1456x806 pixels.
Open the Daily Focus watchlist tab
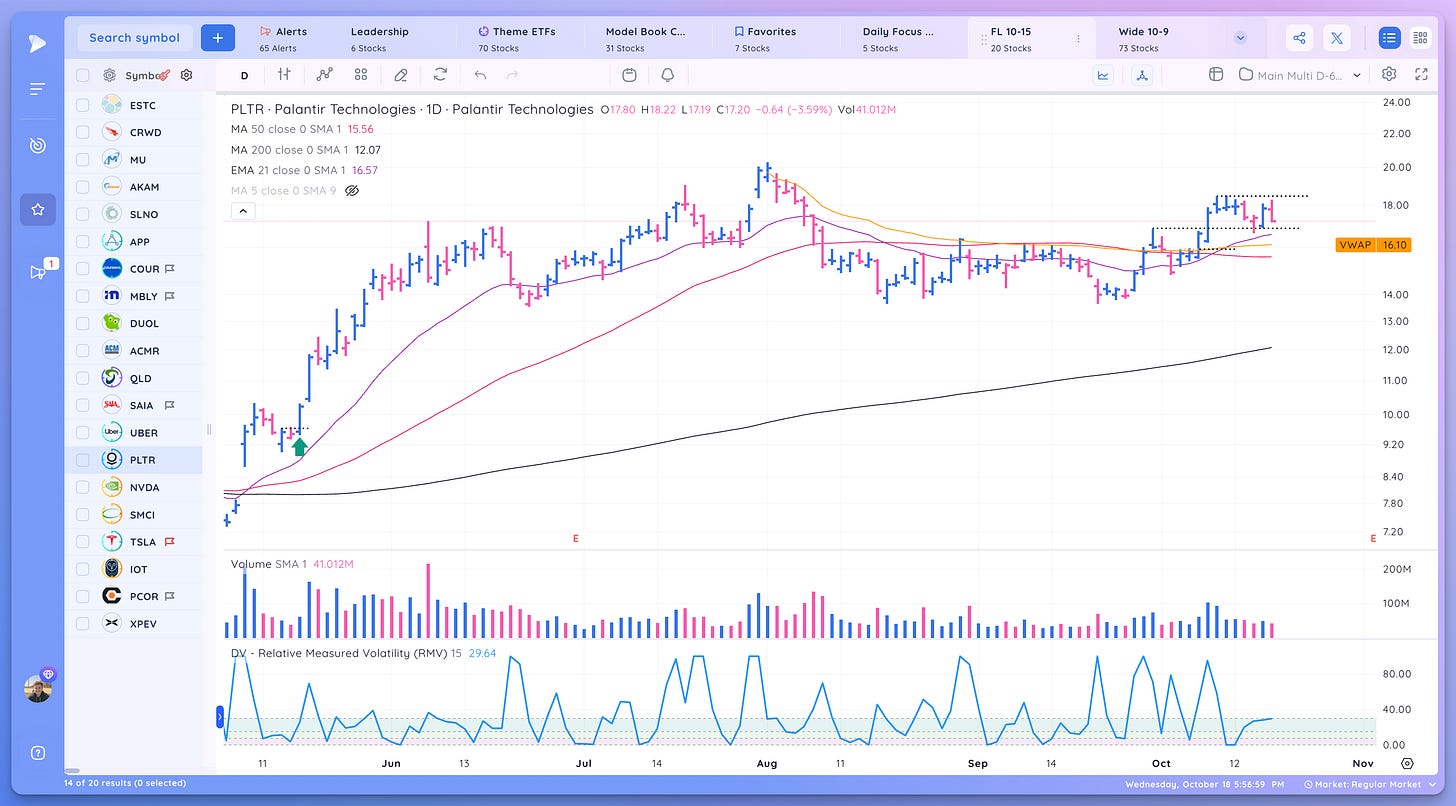897,38
